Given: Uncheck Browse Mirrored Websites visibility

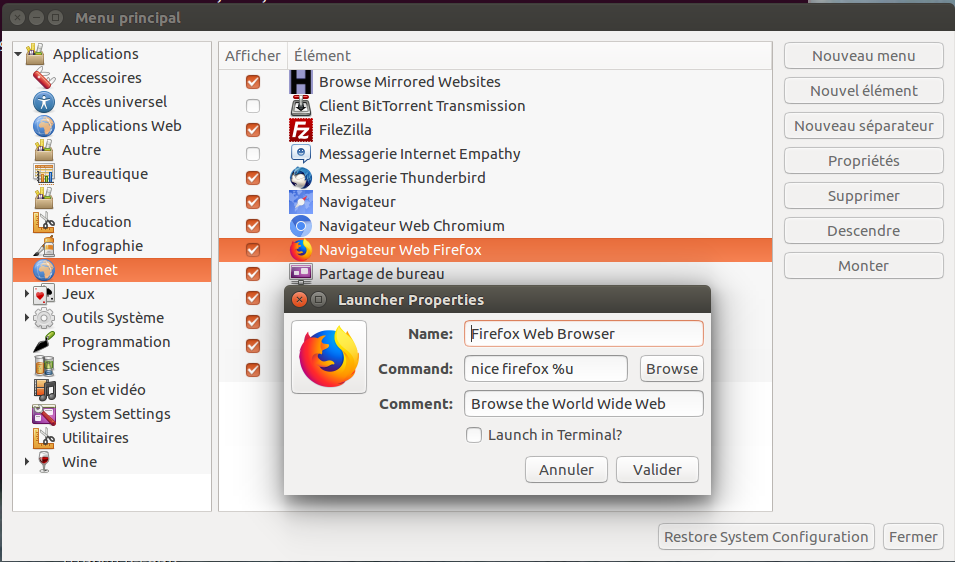Looking at the screenshot, I should [253, 82].
